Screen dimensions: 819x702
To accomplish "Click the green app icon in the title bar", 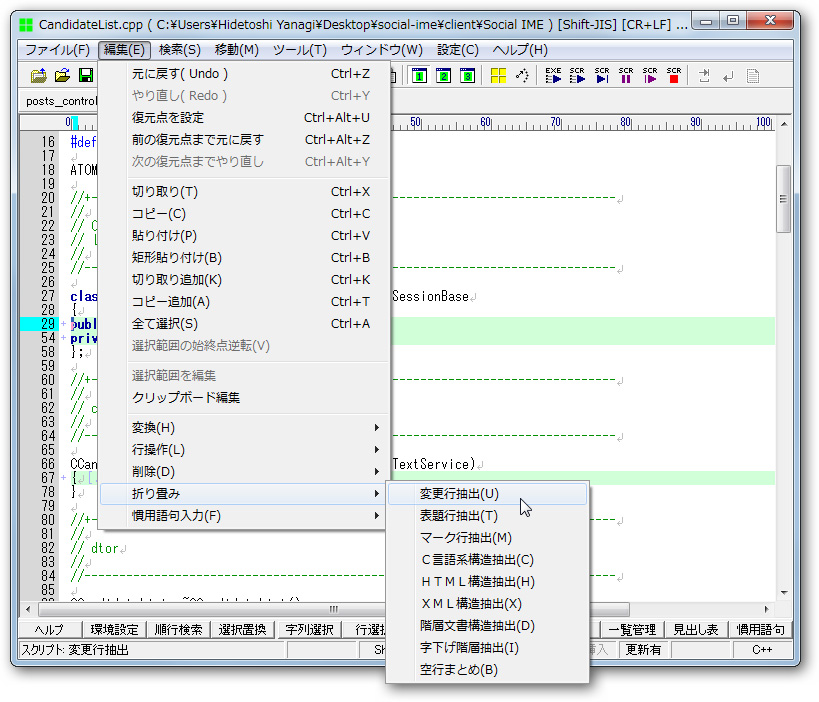I will (26, 25).
